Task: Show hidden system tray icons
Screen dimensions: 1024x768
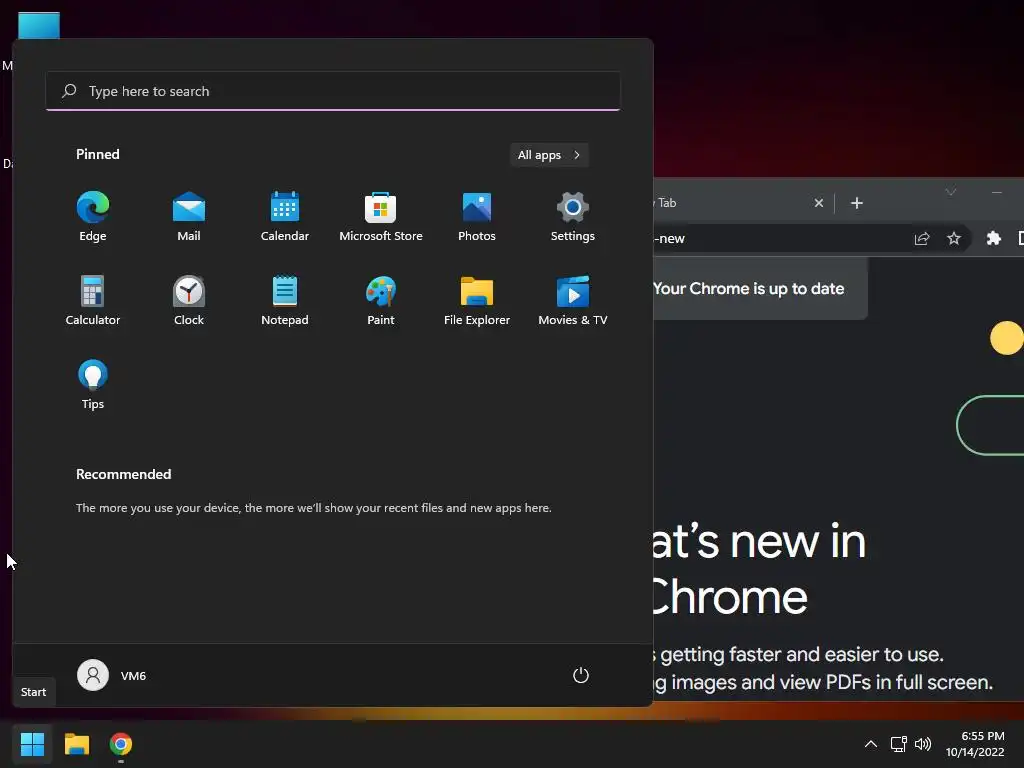Action: point(871,744)
